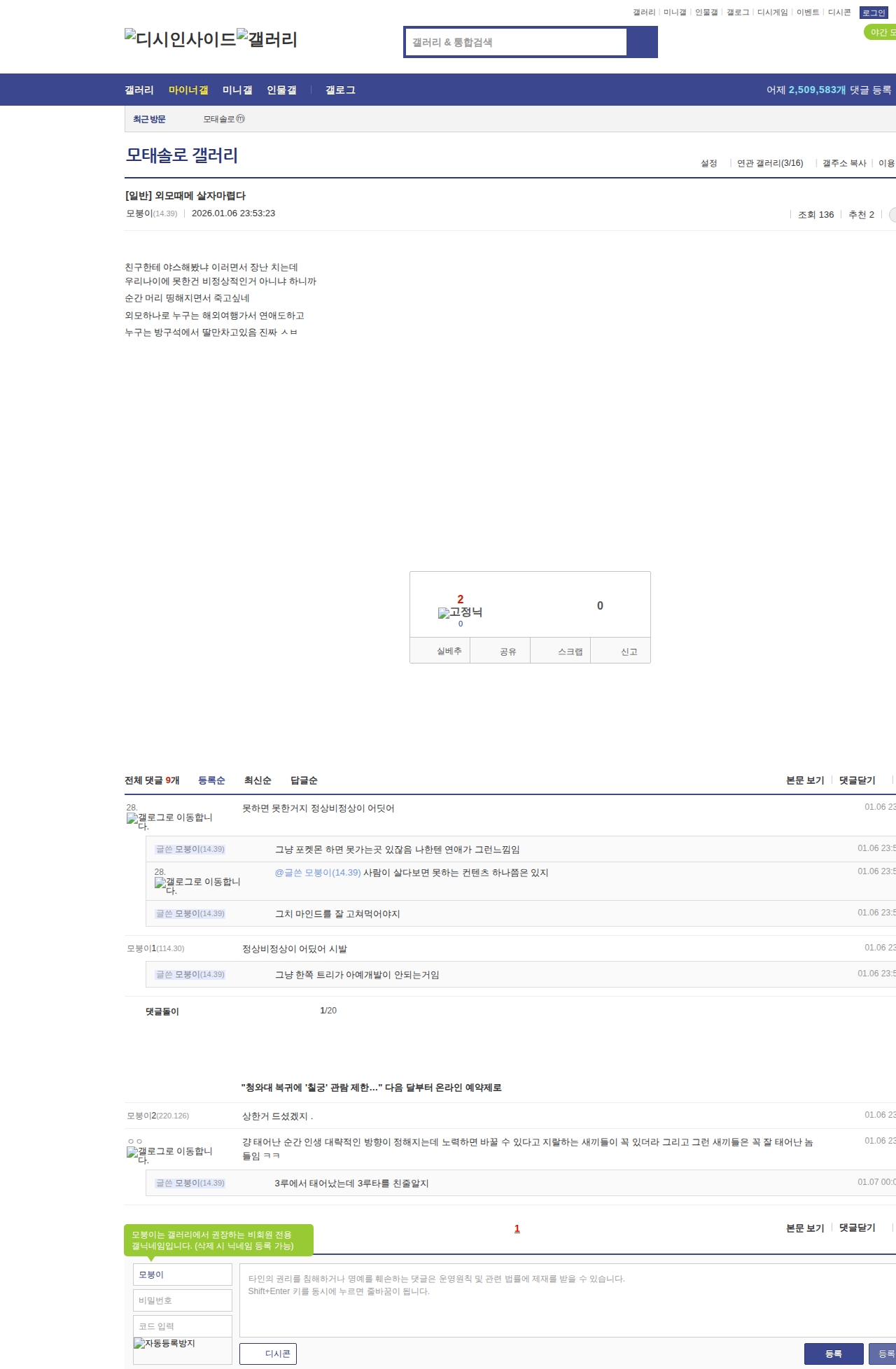Open the 설정 dropdown in gallery header
This screenshot has height=1369, width=896.
708,163
